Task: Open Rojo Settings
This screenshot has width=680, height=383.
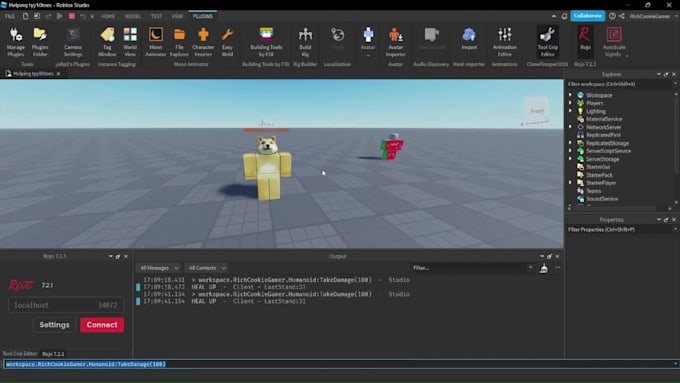Action: [54, 325]
